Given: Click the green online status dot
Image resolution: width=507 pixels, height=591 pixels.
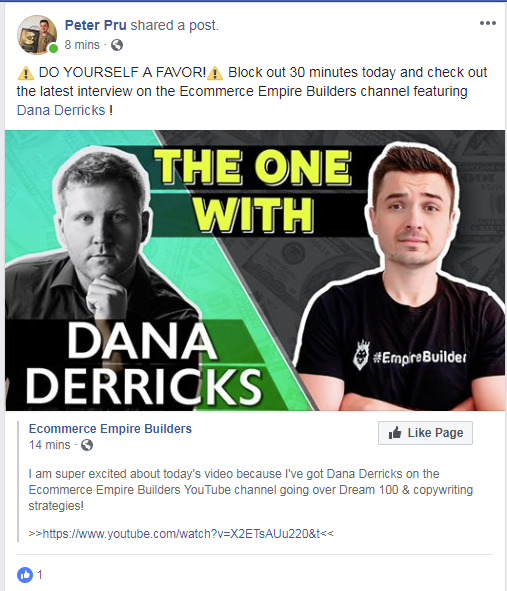Looking at the screenshot, I should [x=54, y=48].
